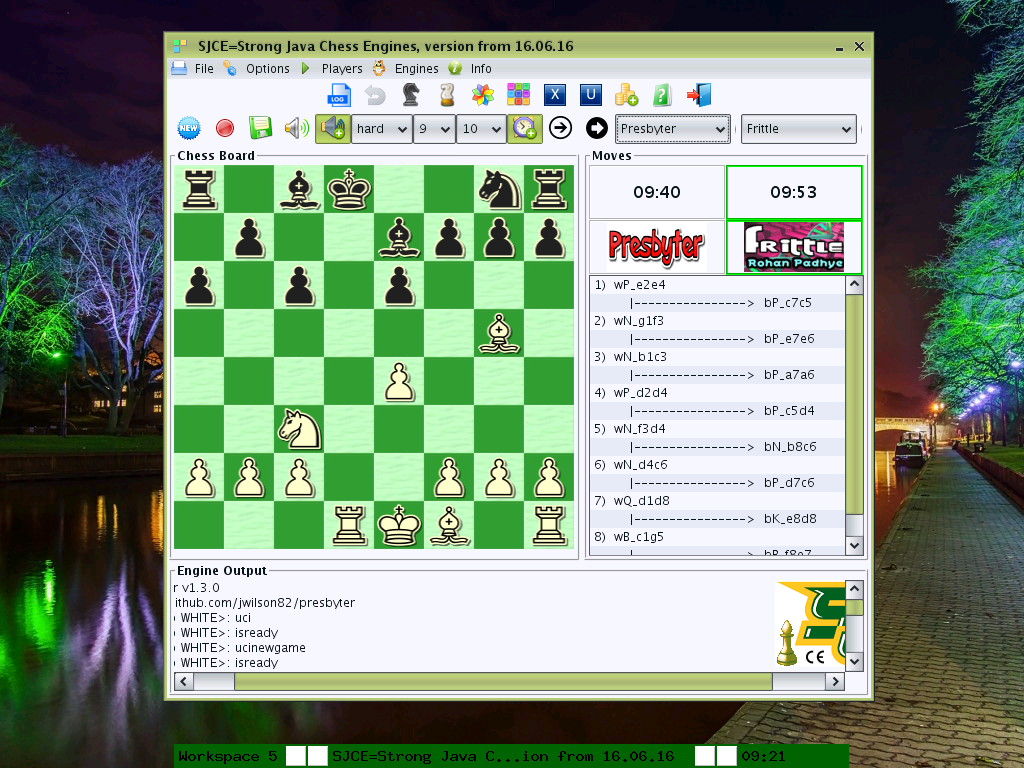The width and height of the screenshot is (1024, 768).
Task: Open the LOG file viewer icon
Action: tap(339, 95)
